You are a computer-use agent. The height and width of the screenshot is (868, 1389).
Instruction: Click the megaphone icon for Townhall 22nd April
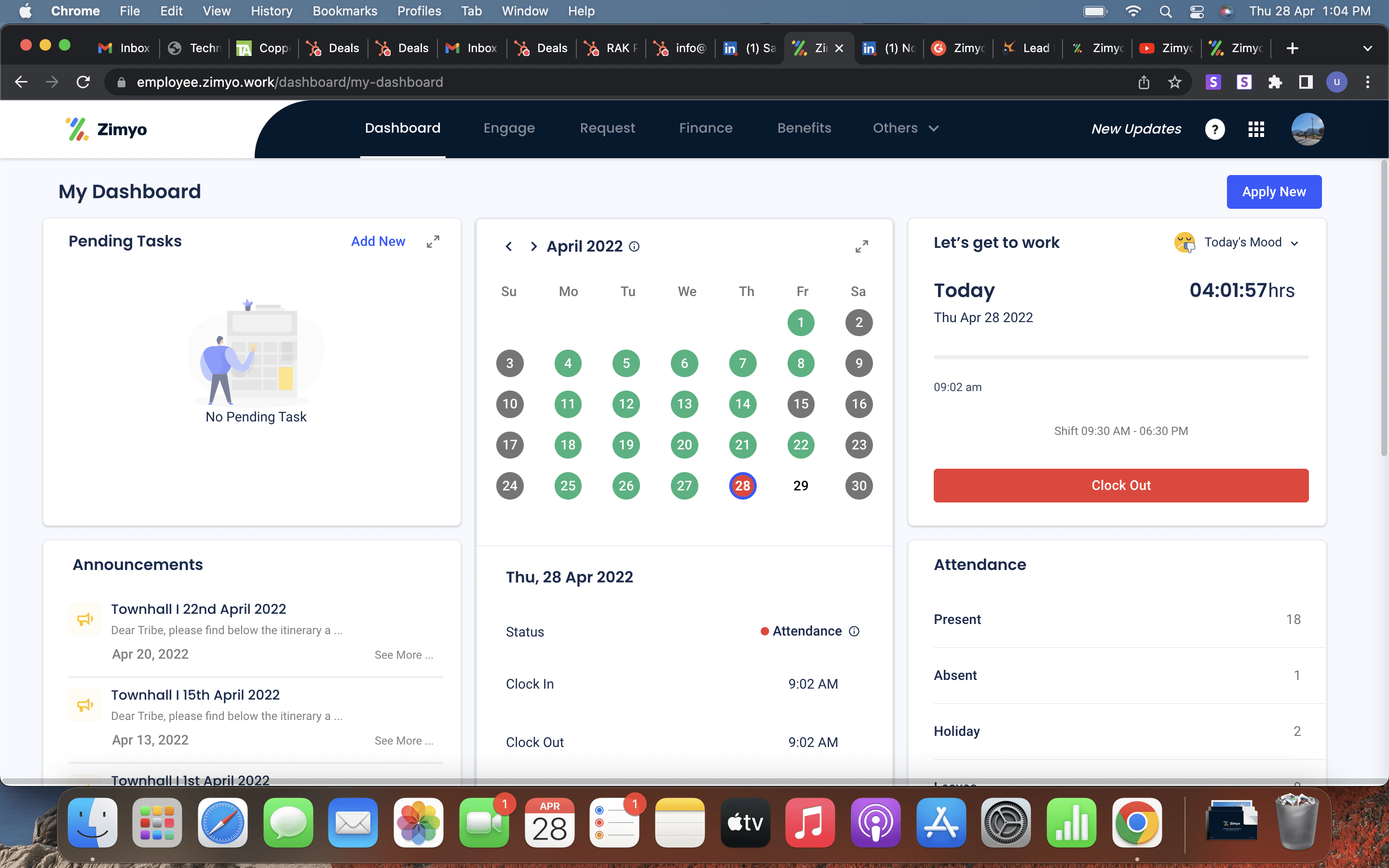(x=85, y=619)
